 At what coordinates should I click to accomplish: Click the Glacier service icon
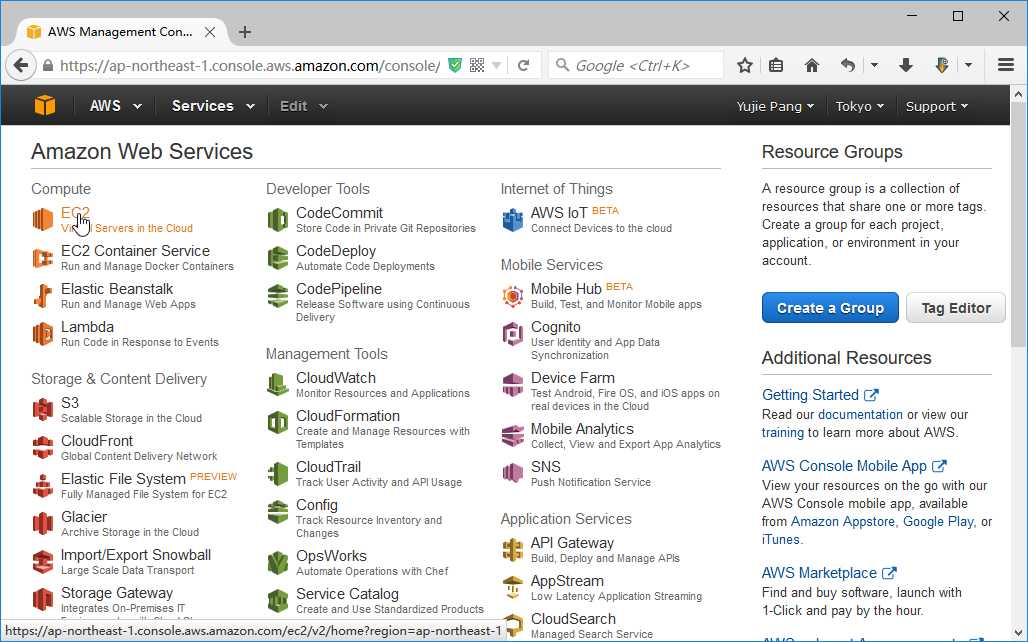pos(43,524)
